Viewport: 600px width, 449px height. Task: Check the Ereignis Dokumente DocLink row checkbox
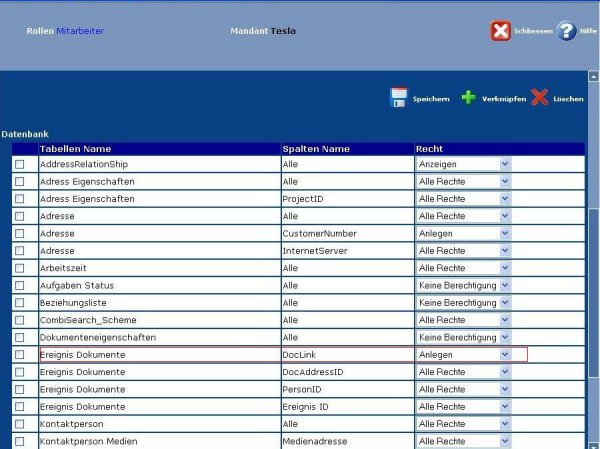click(19, 355)
